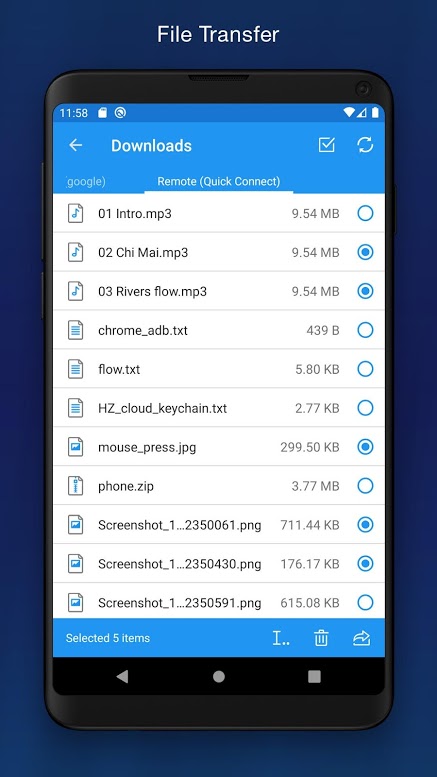Tap the 03 Rivers flow.mp3 file name
437x777 pixels.
pos(153,291)
